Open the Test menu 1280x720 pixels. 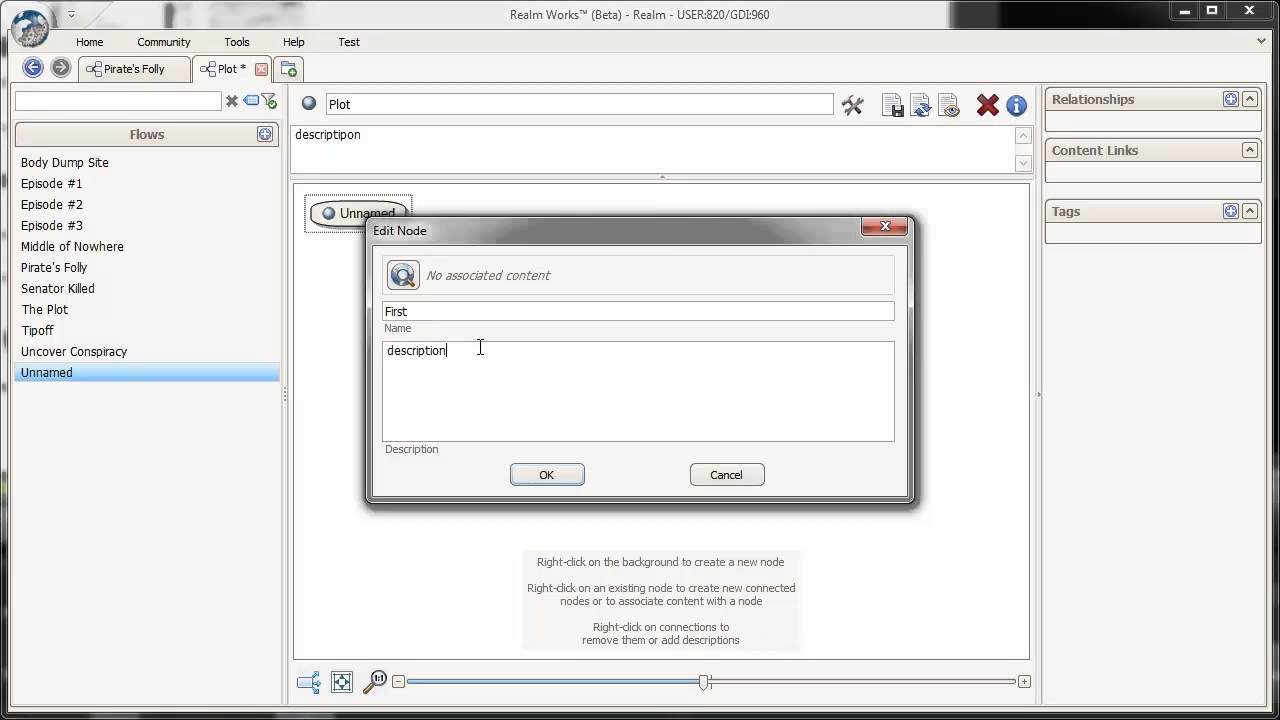click(349, 42)
